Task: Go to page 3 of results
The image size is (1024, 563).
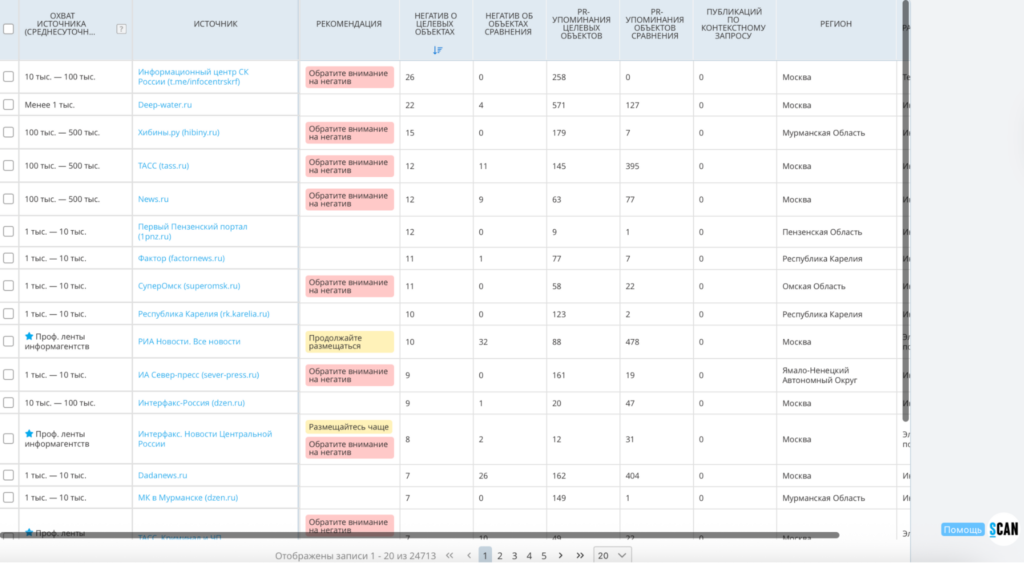Action: tap(514, 555)
